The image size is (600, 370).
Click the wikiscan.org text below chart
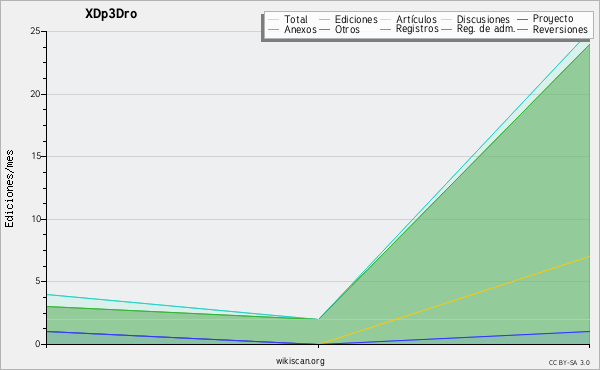click(300, 361)
